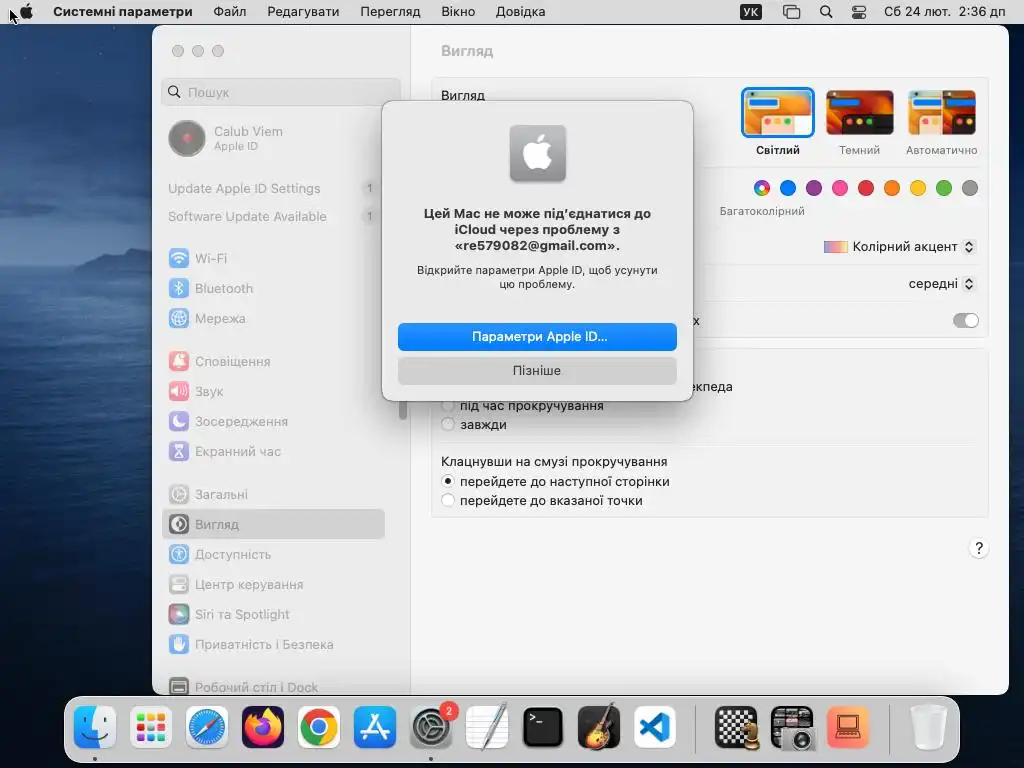Dismiss dialog with Пізніше button
Screen dimensions: 1024x768
click(x=537, y=371)
